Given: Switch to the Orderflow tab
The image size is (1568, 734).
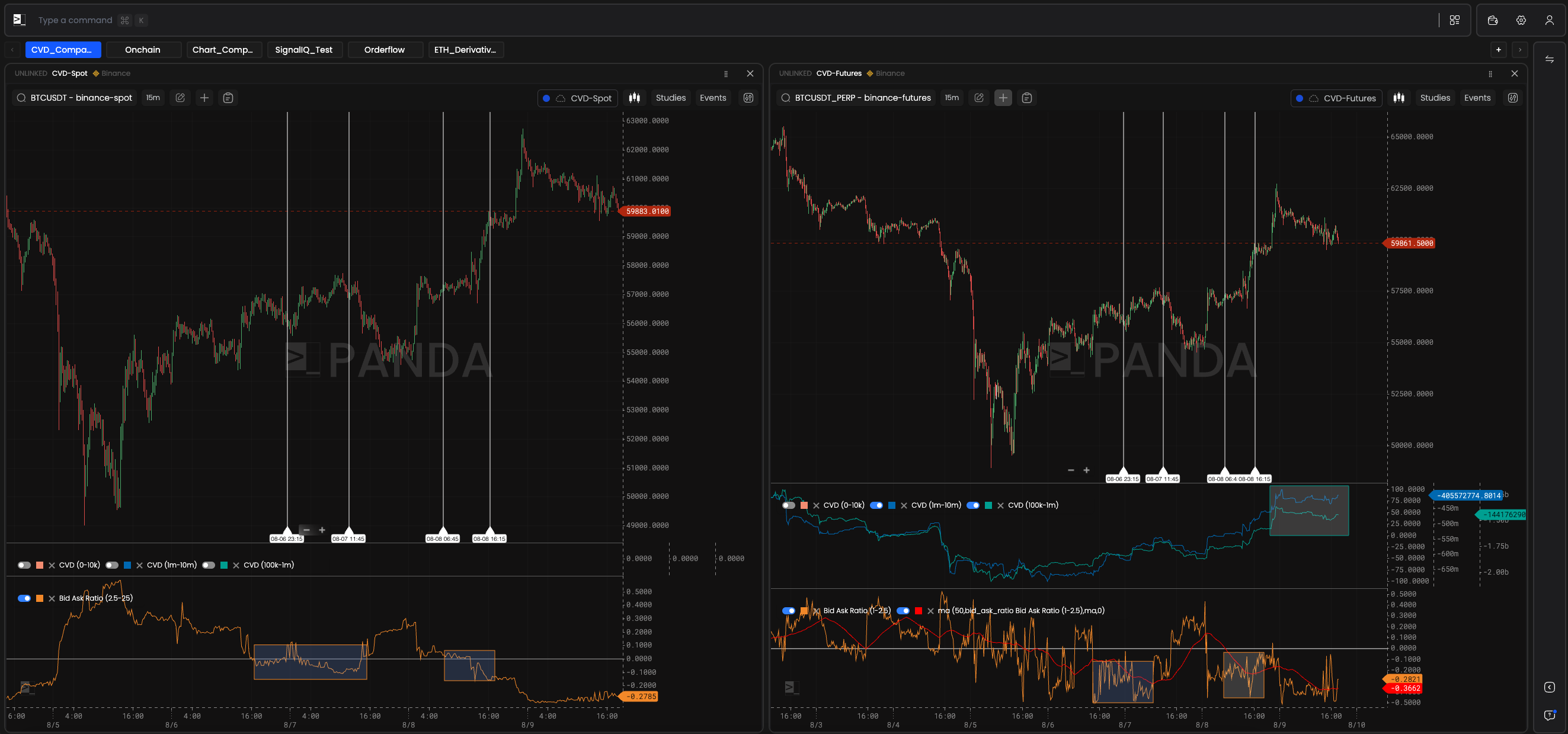Looking at the screenshot, I should 384,50.
